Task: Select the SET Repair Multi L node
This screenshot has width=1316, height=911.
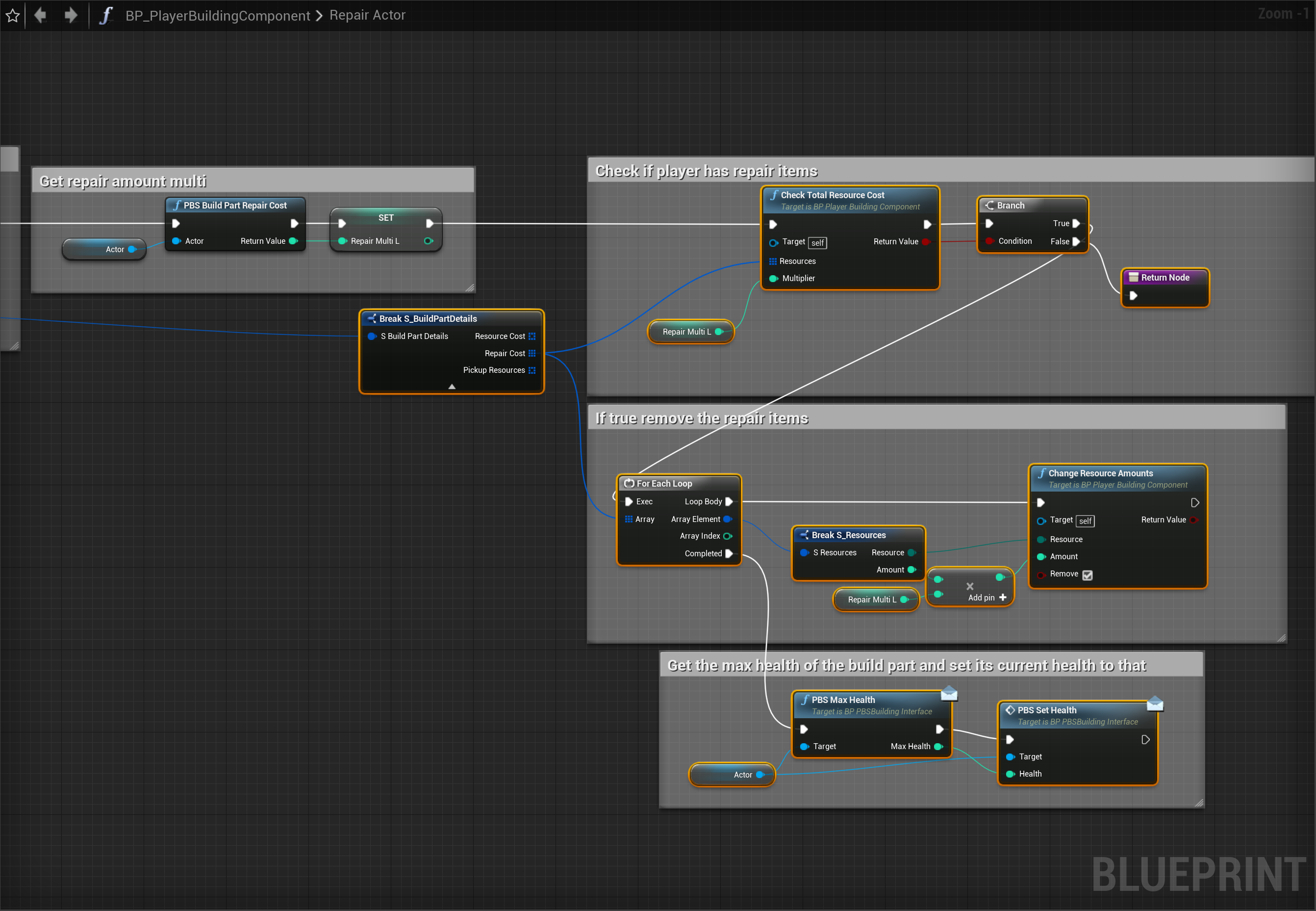Action: (385, 217)
